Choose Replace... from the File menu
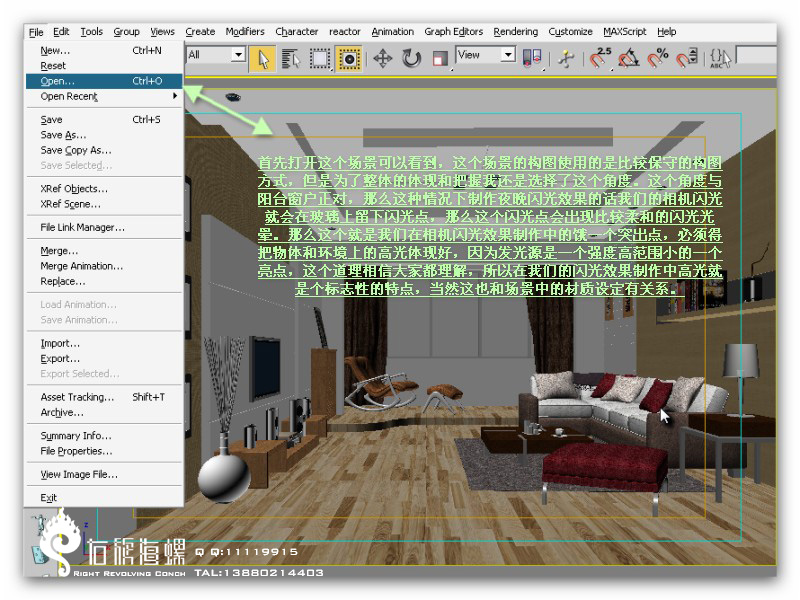The height and width of the screenshot is (600, 800). 104,282
